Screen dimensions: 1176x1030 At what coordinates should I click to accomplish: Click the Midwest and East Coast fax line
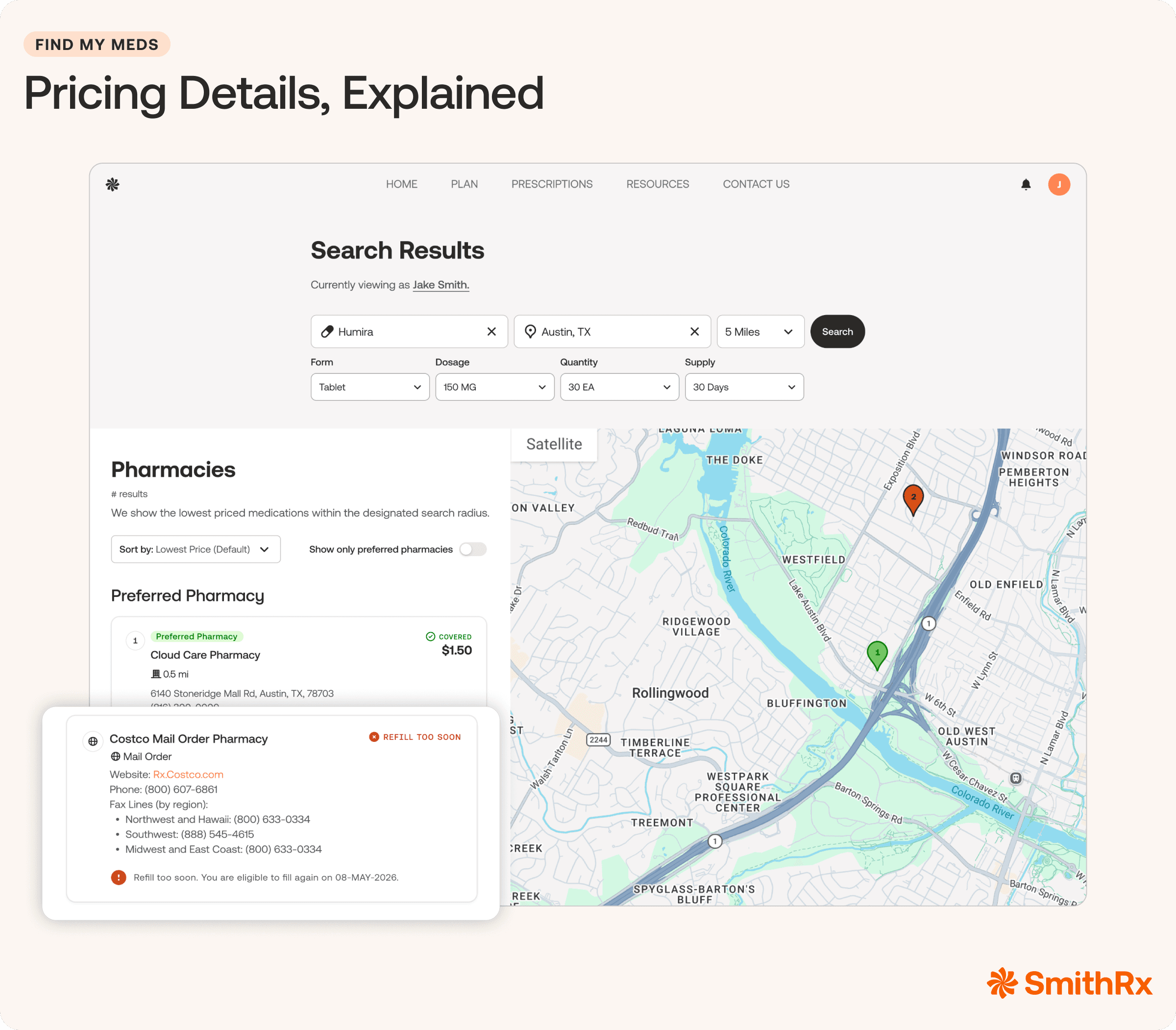(223, 850)
